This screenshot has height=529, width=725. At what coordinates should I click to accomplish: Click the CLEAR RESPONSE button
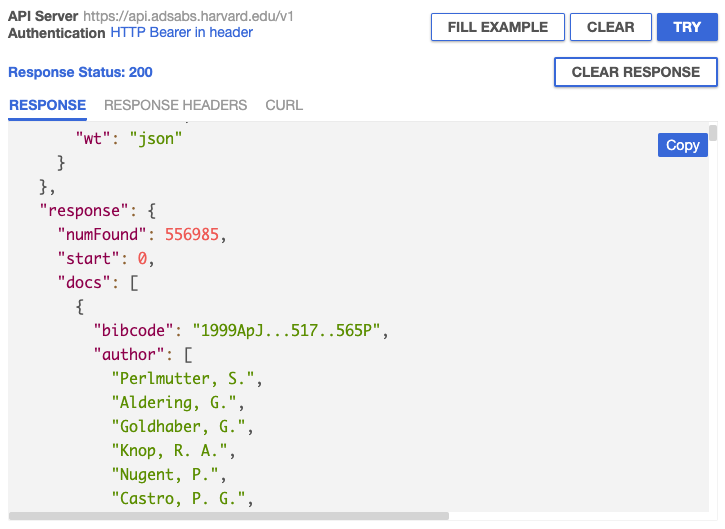(635, 72)
